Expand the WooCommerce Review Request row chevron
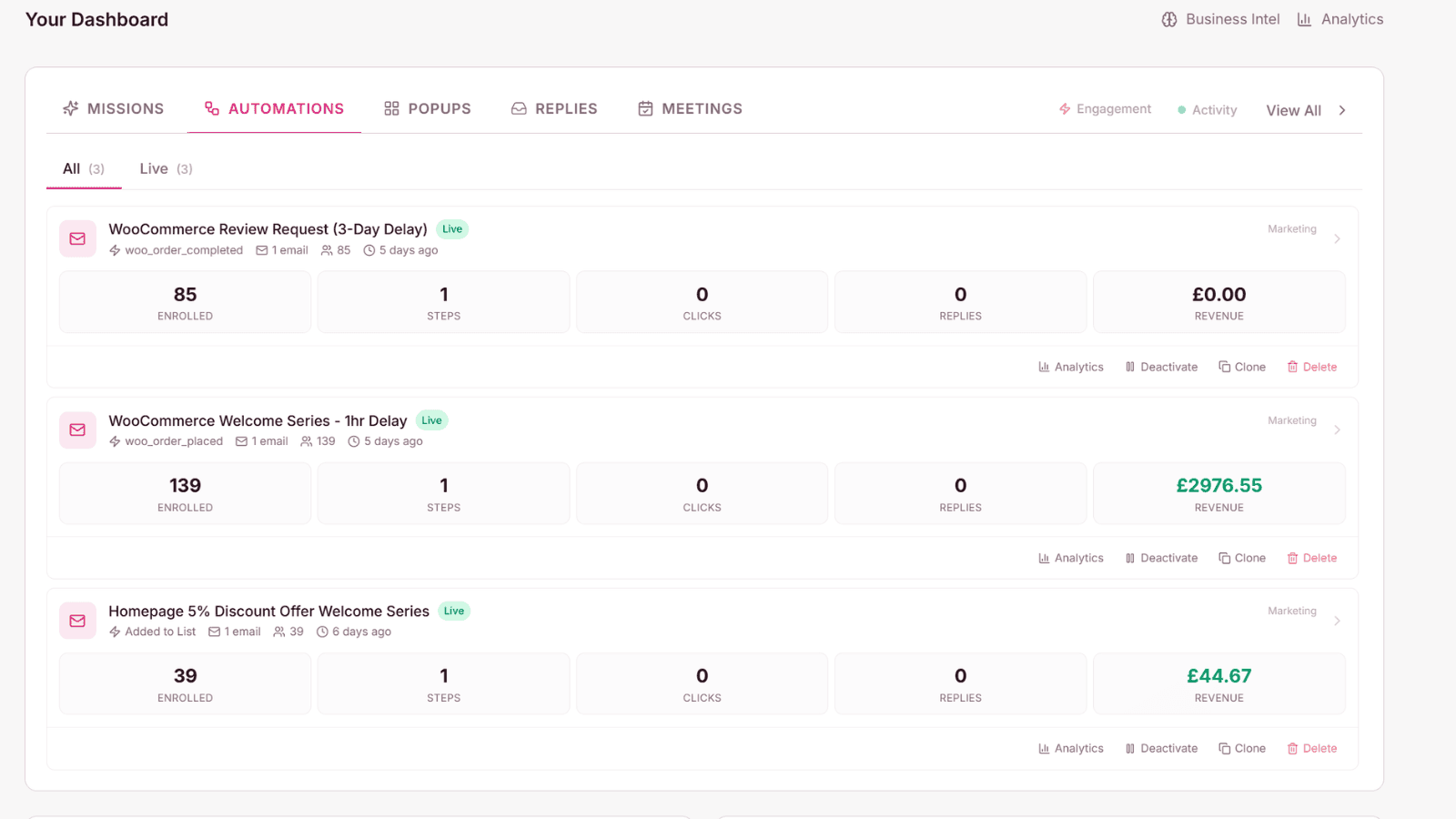The height and width of the screenshot is (819, 1456). point(1337,238)
